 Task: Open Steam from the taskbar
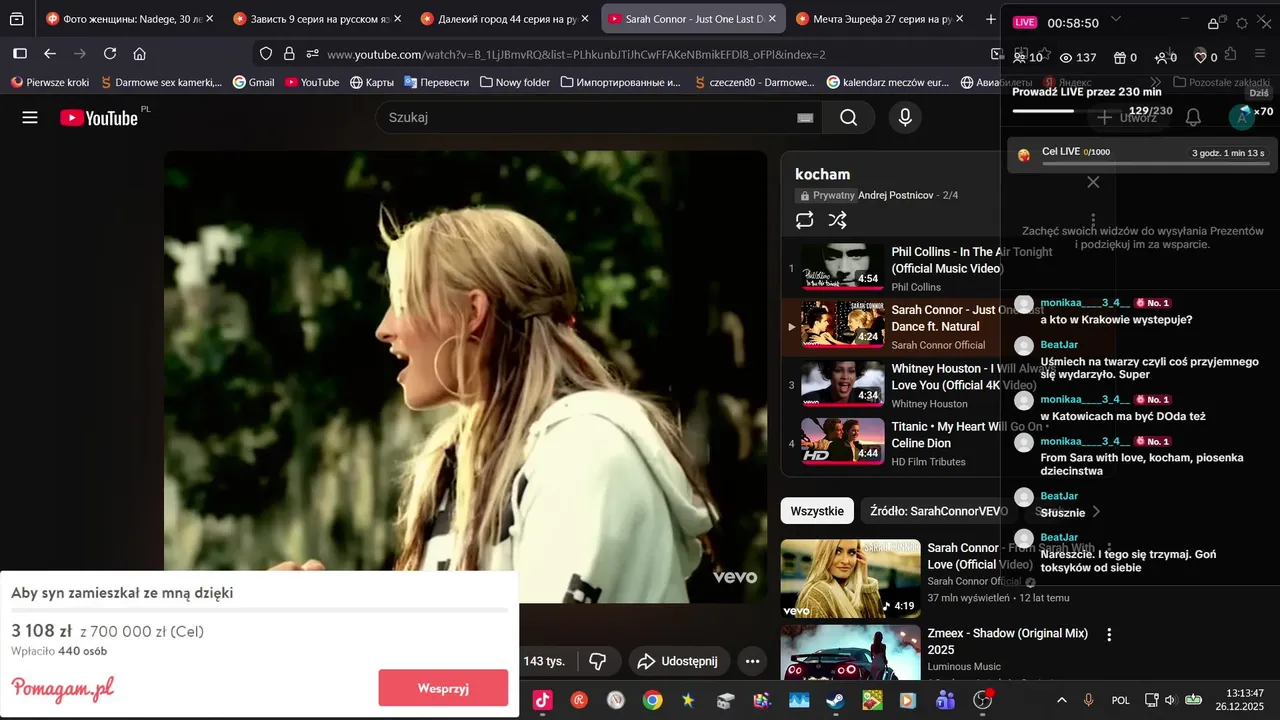coord(835,700)
